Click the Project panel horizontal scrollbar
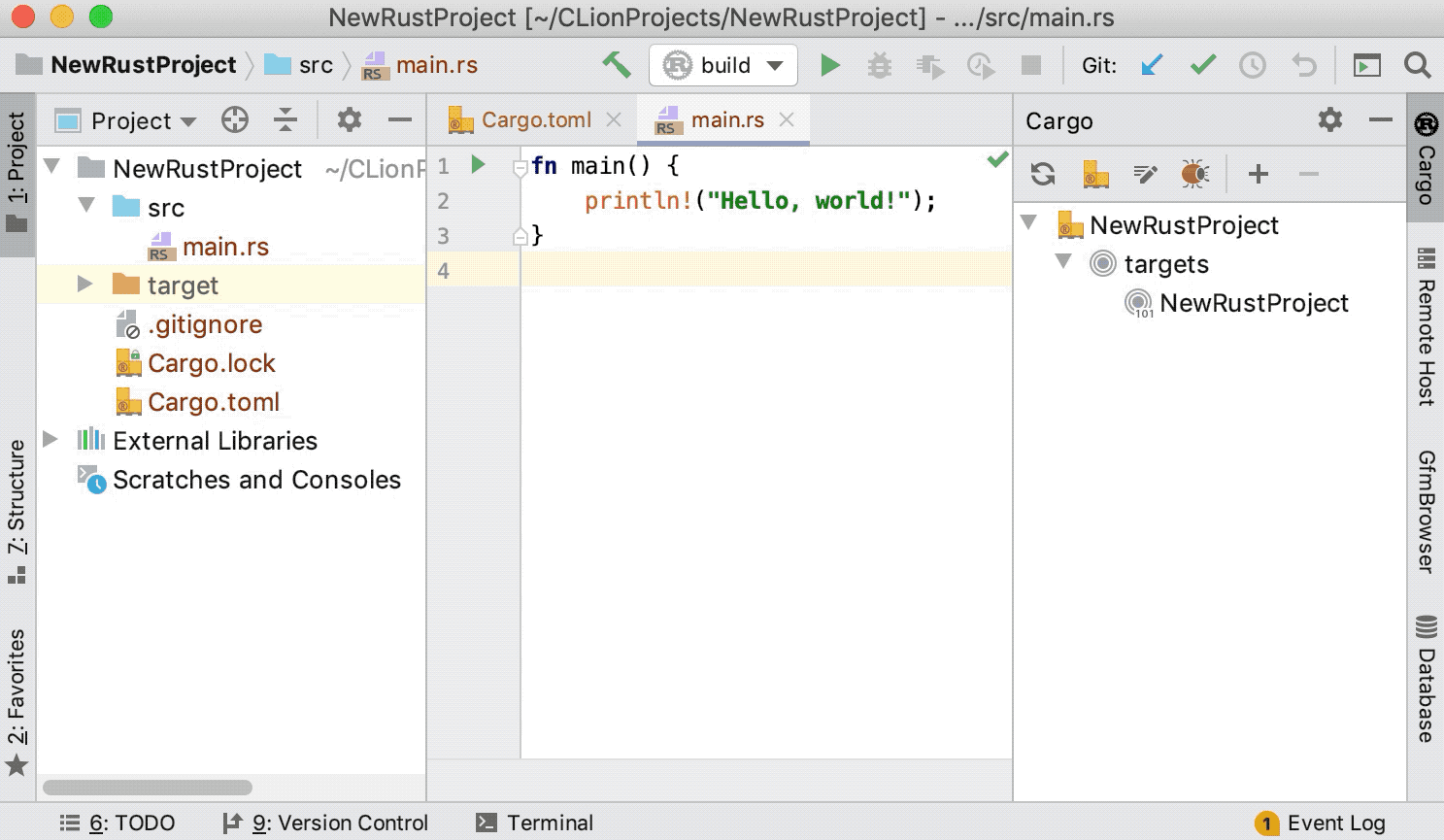Viewport: 1444px width, 840px height. [148, 788]
